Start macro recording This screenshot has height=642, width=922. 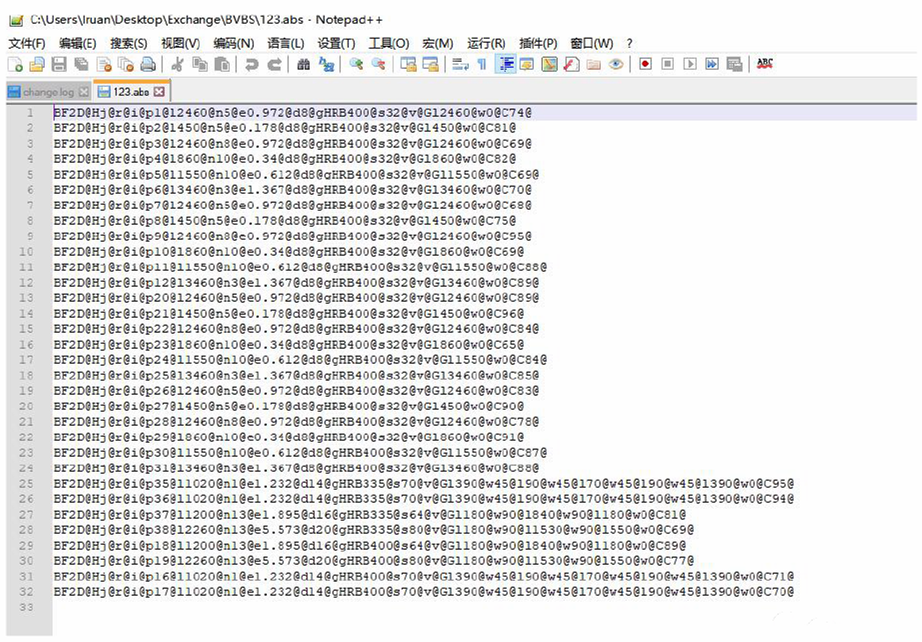point(646,63)
